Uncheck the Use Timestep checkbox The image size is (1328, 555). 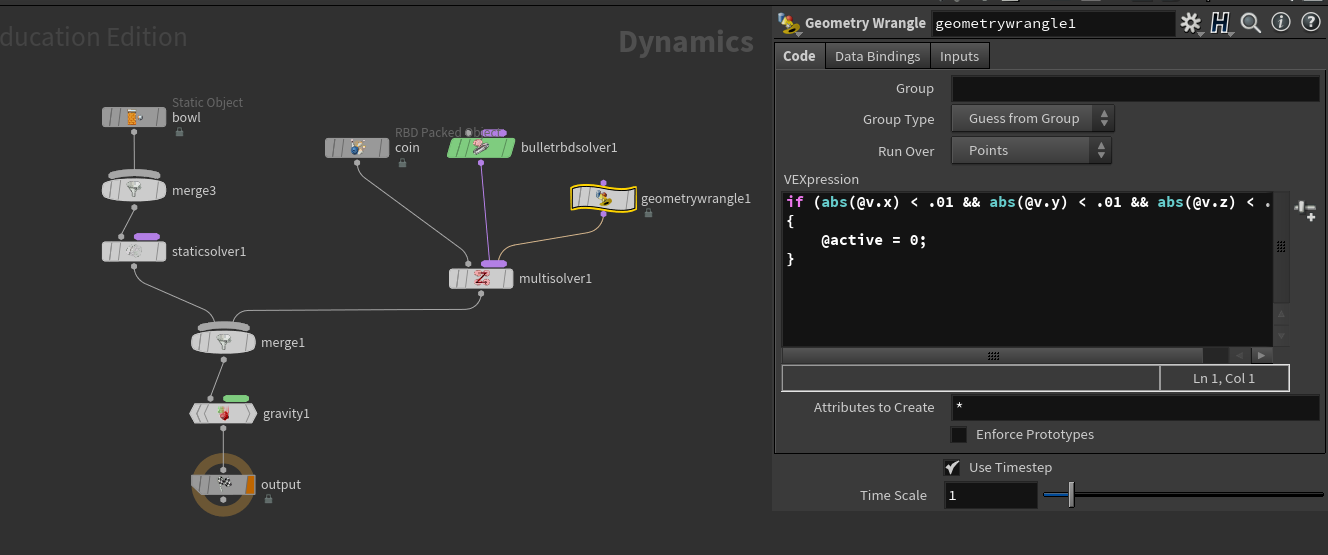click(x=952, y=467)
